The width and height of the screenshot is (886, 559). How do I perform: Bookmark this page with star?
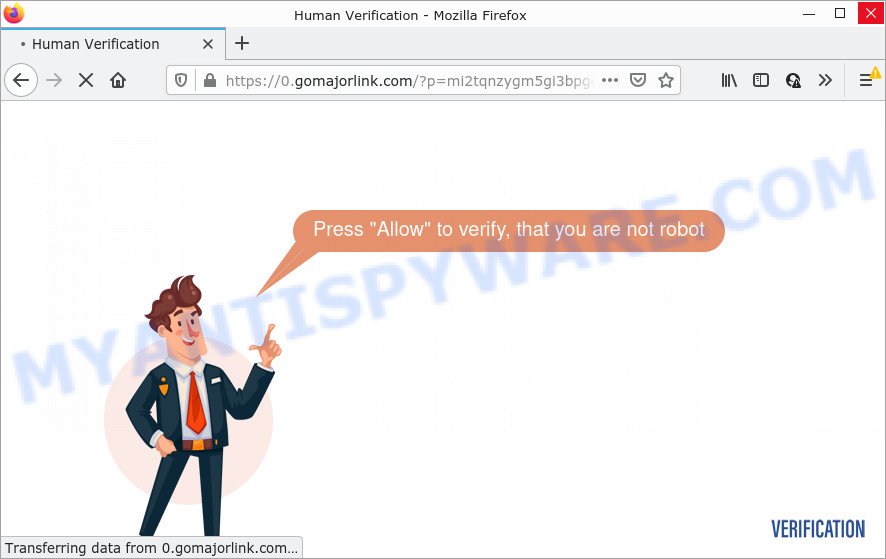(x=666, y=80)
